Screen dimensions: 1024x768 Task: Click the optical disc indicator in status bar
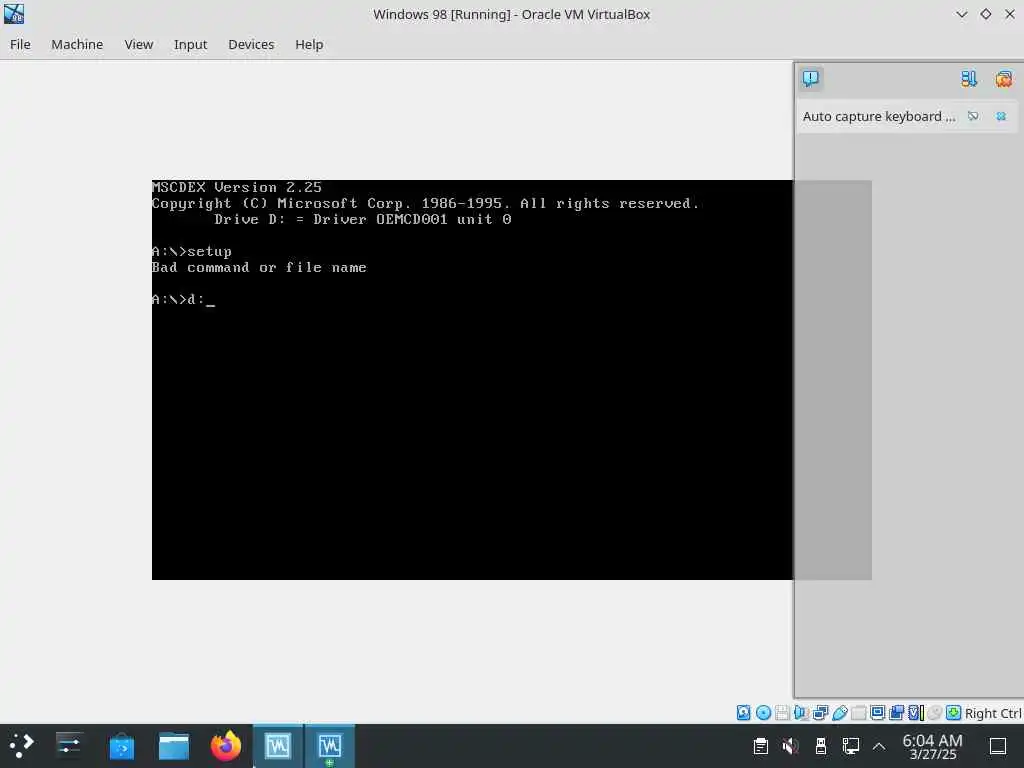pyautogui.click(x=763, y=712)
